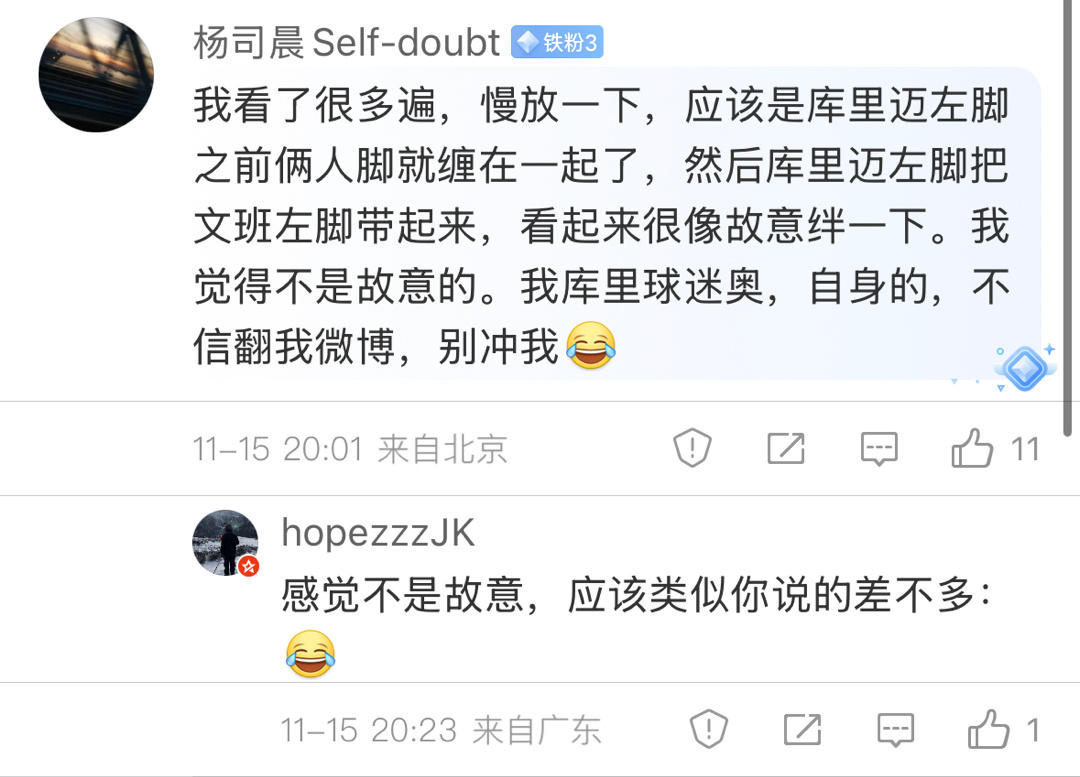Tap the comment text beginning 我看了很多遍
1080x777 pixels.
[x=601, y=226]
